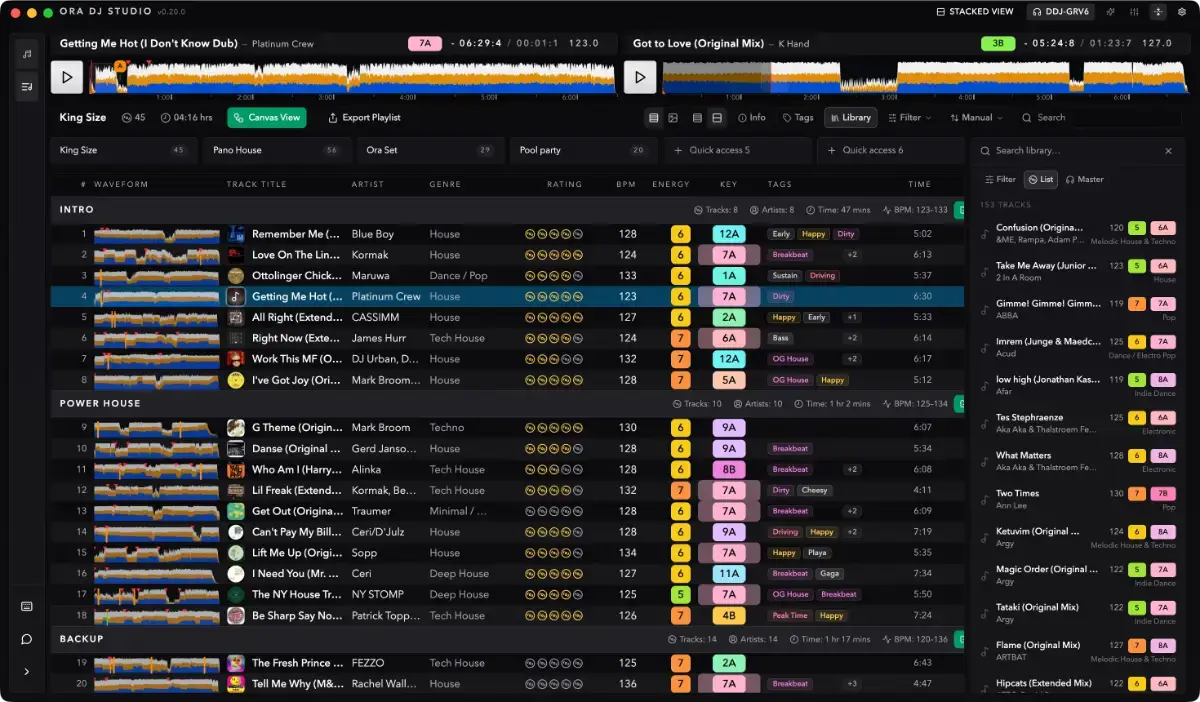Add Quick access 6 slot

890,150
